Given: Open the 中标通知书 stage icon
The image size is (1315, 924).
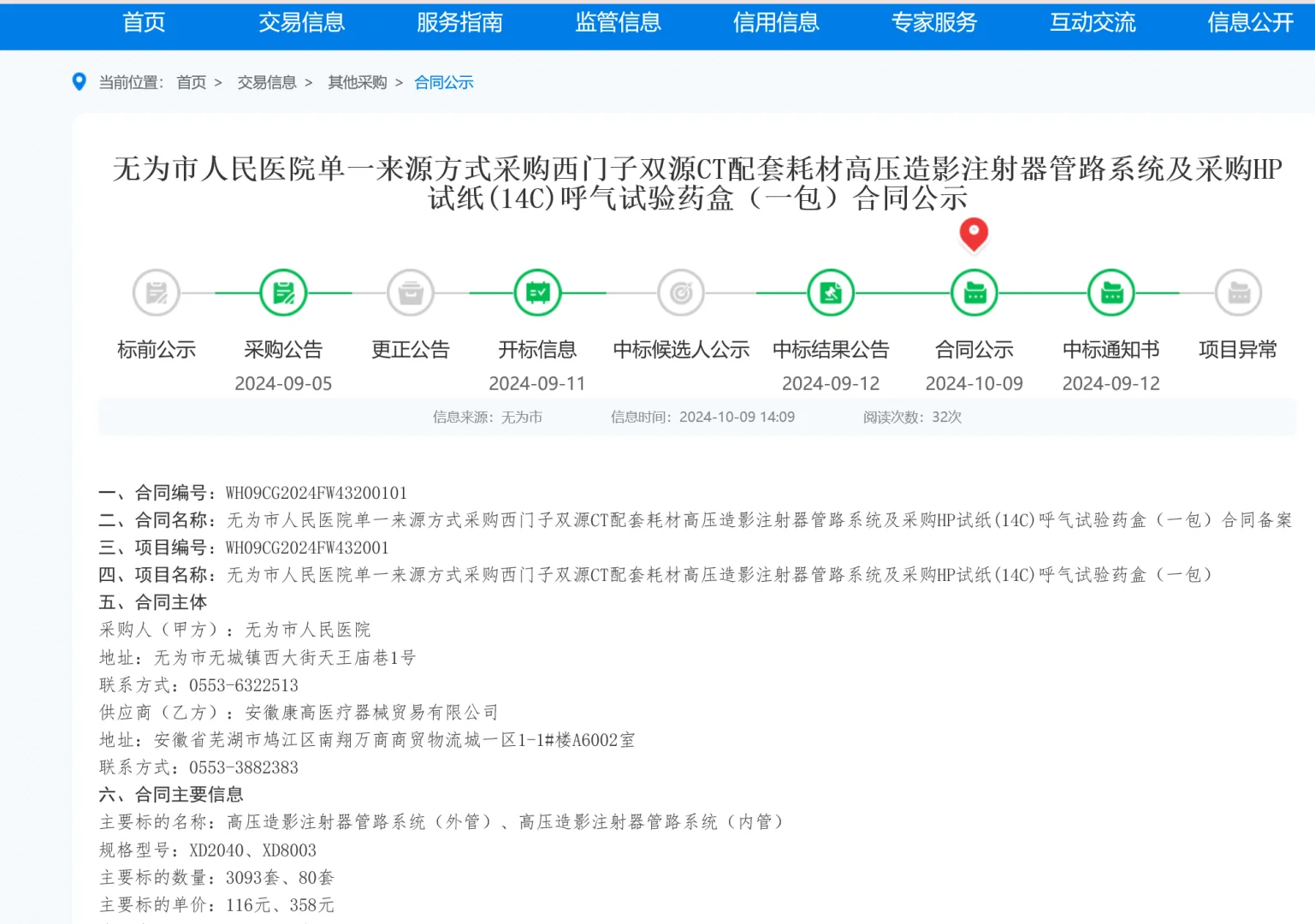Looking at the screenshot, I should pyautogui.click(x=1111, y=292).
